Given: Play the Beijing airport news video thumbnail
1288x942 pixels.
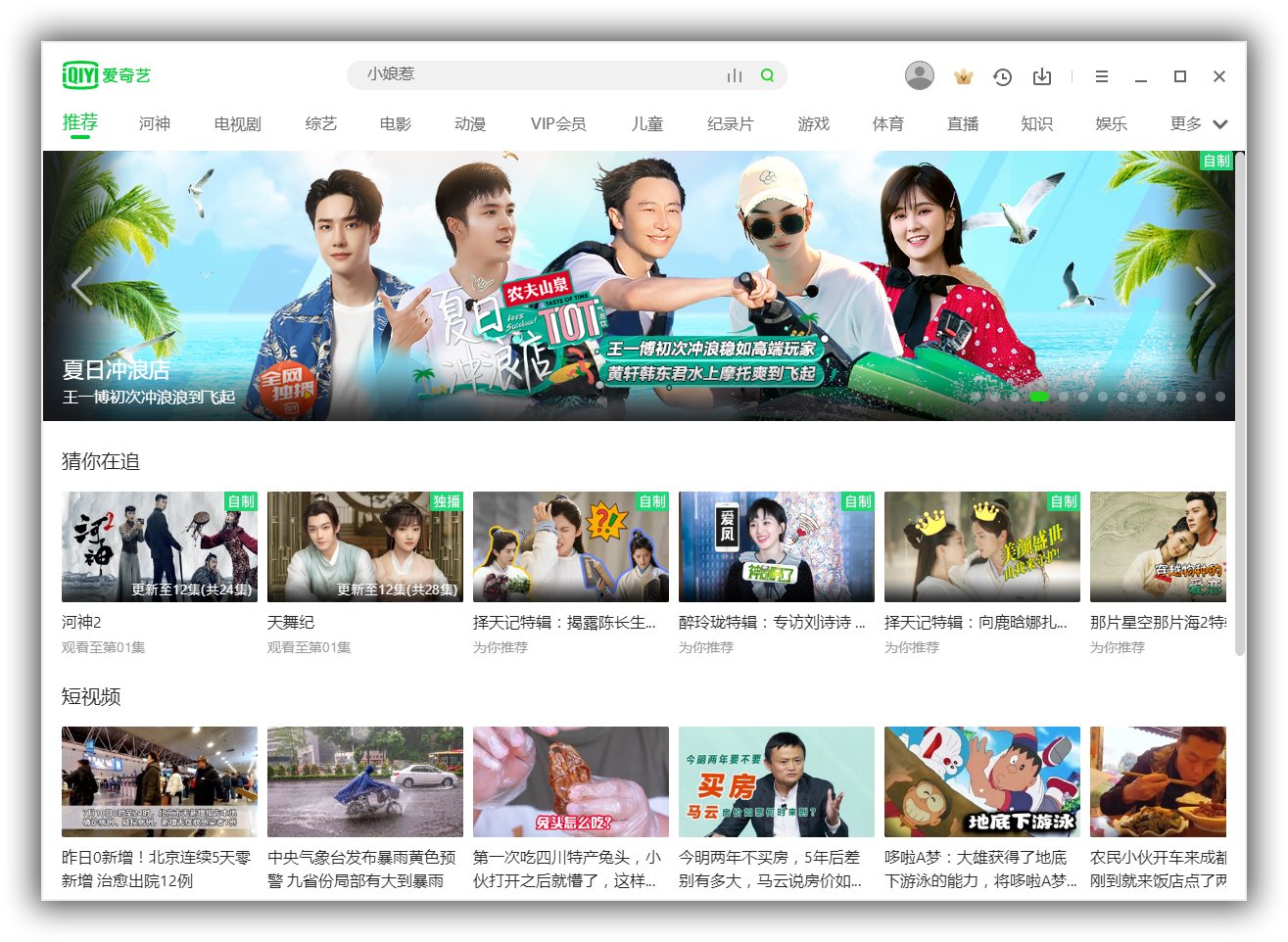Looking at the screenshot, I should [x=160, y=781].
